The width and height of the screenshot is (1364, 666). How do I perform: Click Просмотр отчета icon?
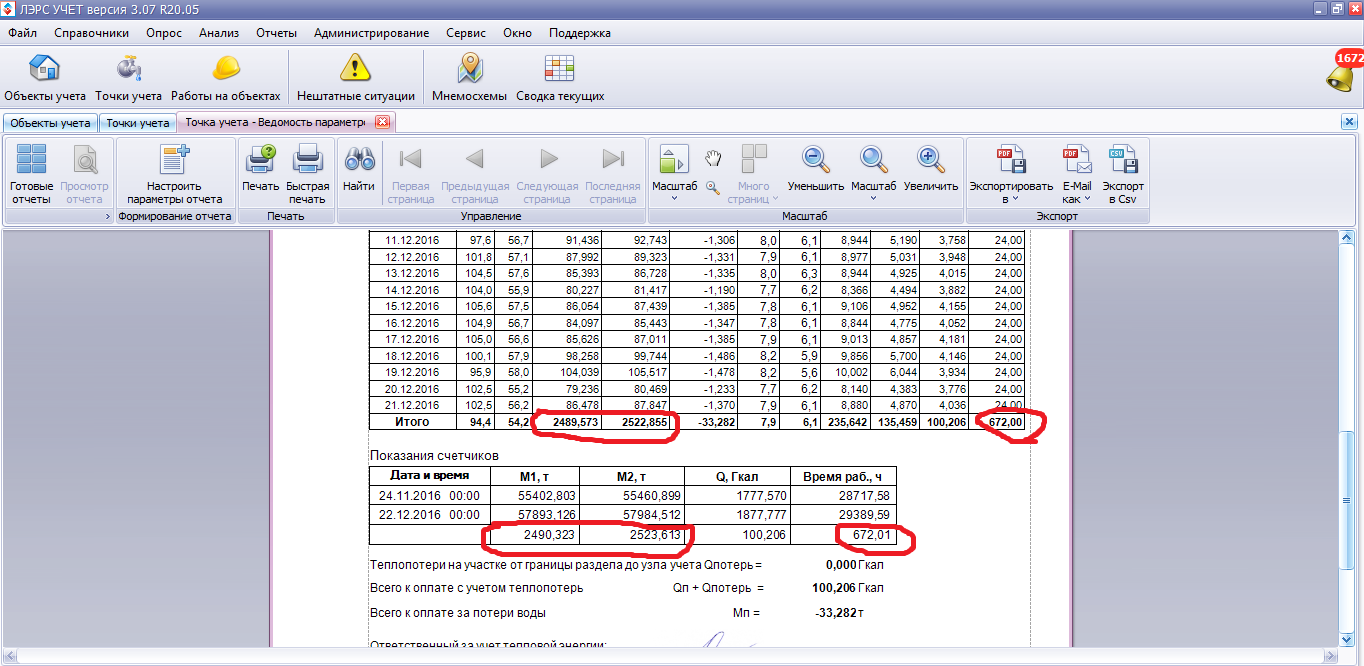tap(84, 174)
